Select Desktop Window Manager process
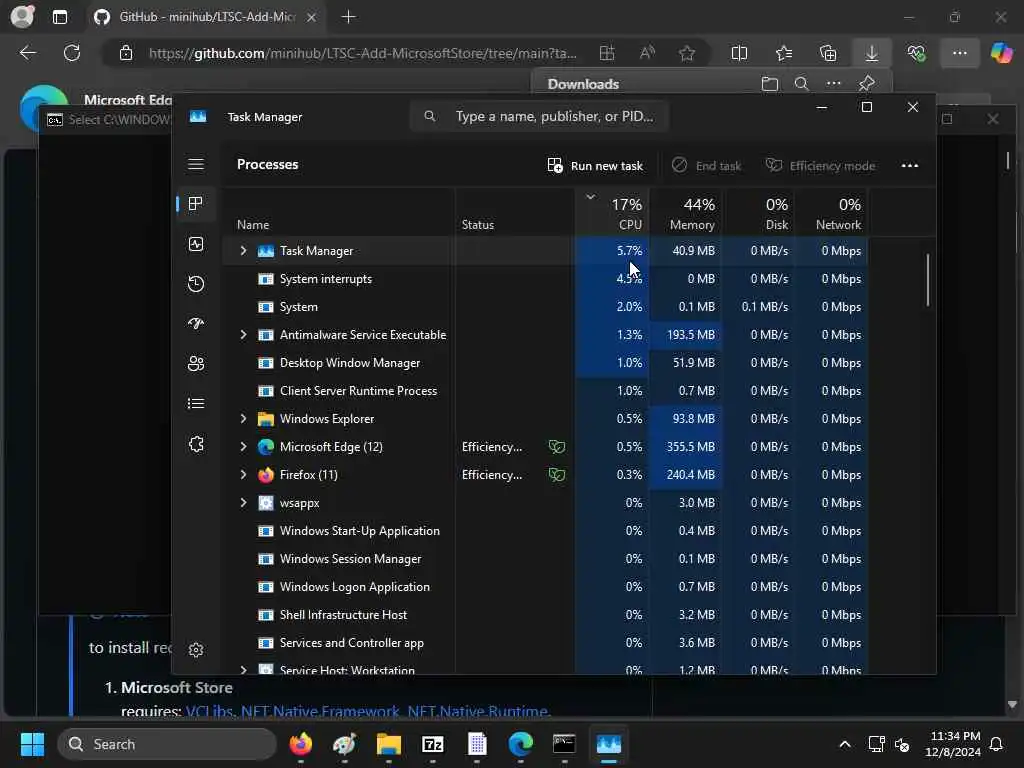 (x=545, y=363)
